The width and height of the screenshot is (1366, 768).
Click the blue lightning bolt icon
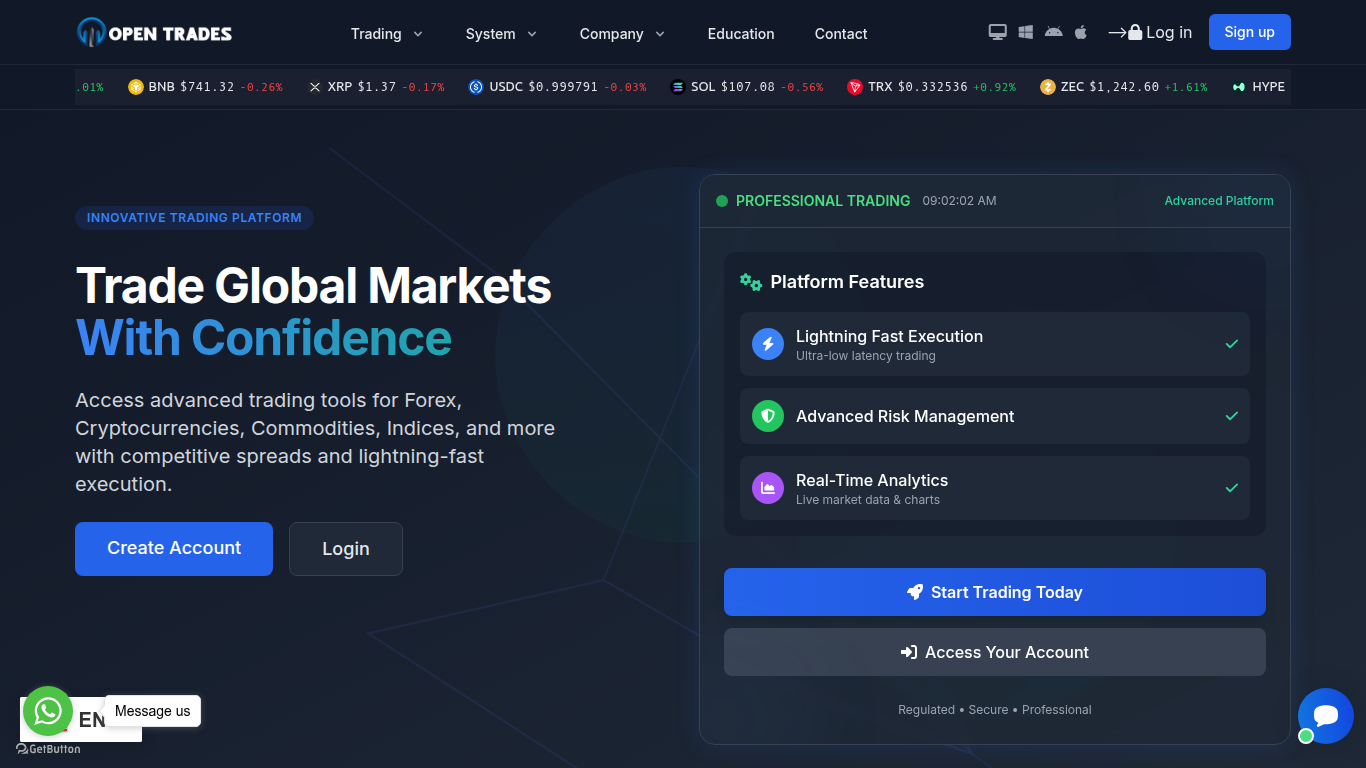tap(768, 344)
